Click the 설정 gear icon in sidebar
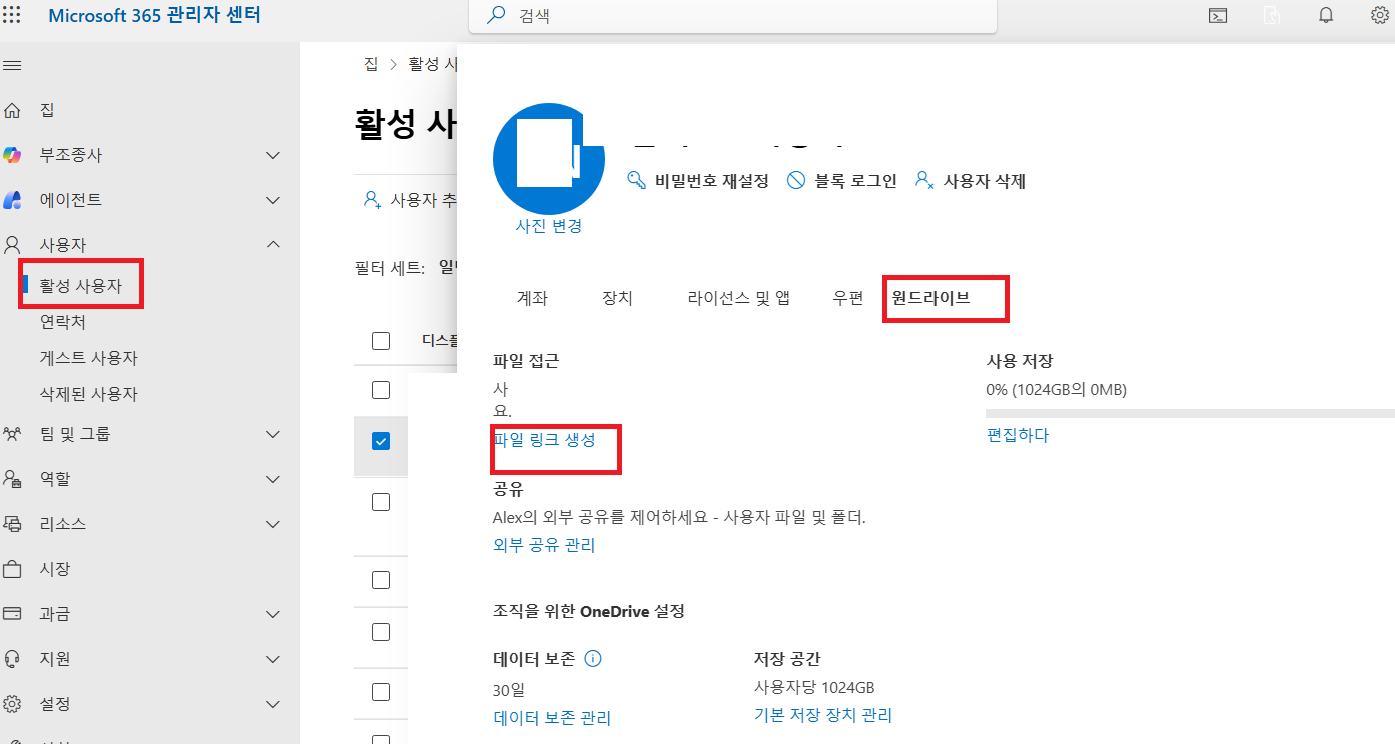 point(13,704)
